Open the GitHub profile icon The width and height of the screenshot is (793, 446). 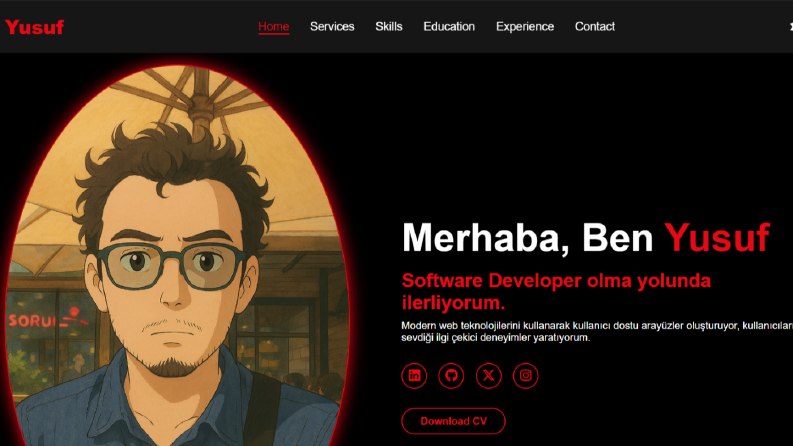tap(451, 376)
